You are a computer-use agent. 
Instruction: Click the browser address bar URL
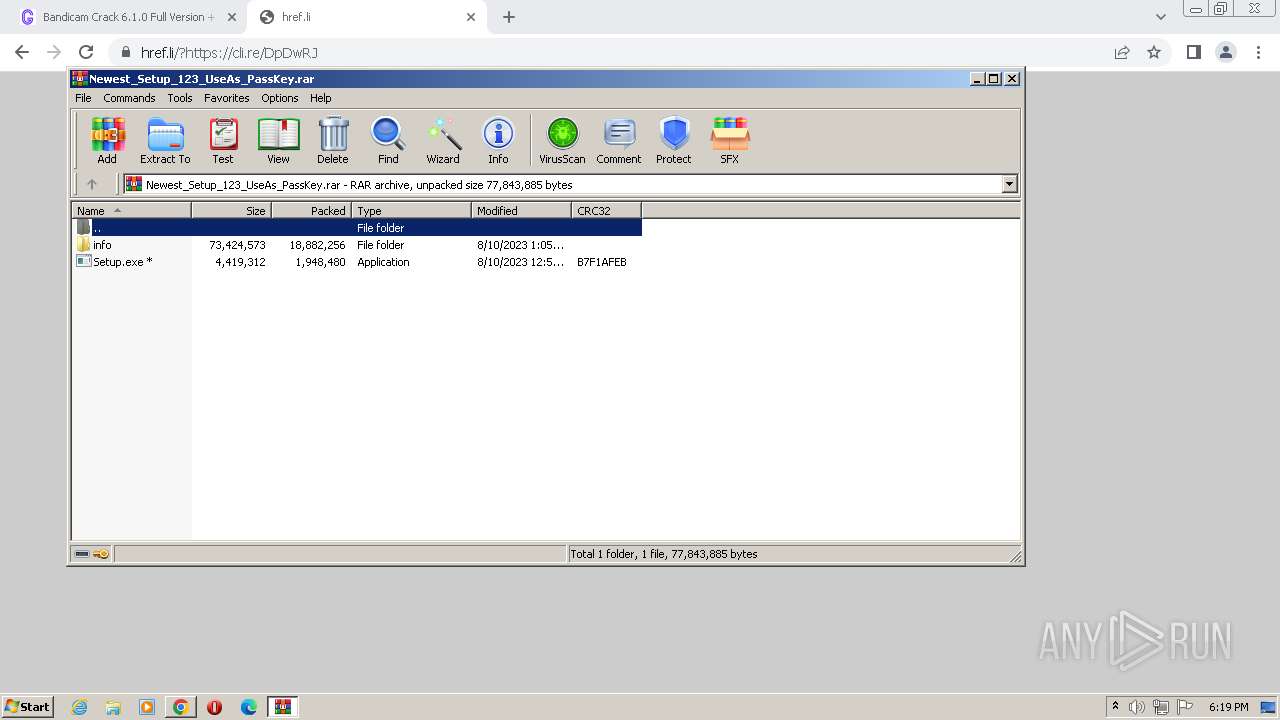tap(229, 52)
